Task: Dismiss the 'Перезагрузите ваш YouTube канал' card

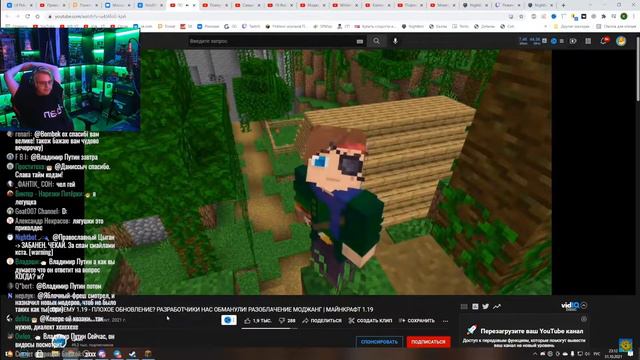Action: pos(584,319)
